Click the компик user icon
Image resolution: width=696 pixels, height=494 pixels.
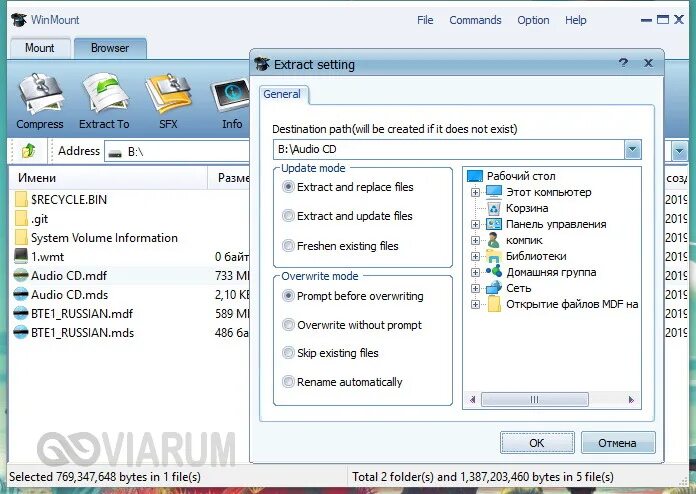point(494,240)
